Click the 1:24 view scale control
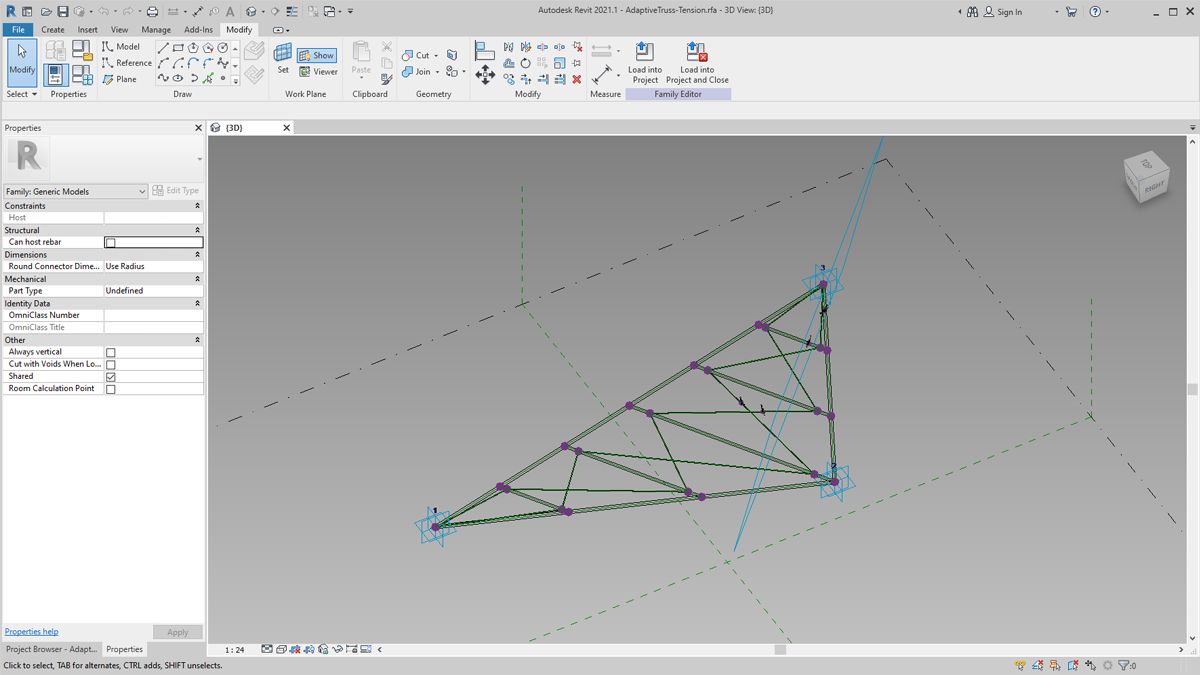1200x675 pixels. pos(234,648)
